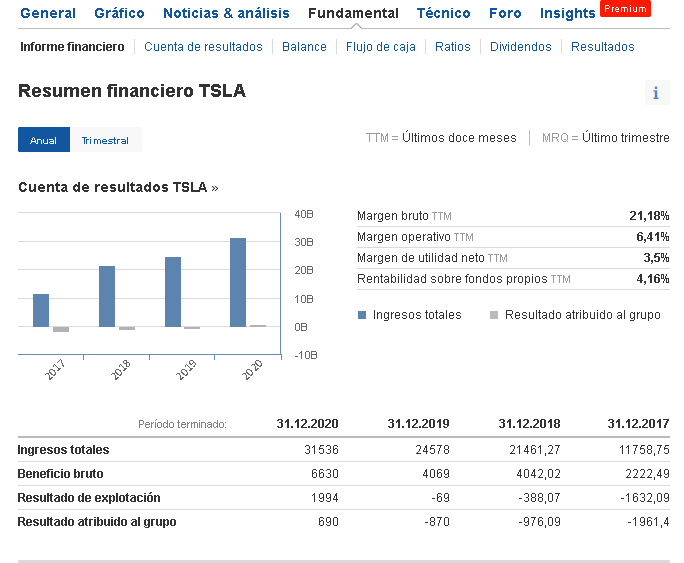Click the 24578 revenue cell
Screen dimensions: 684x563
click(432, 450)
